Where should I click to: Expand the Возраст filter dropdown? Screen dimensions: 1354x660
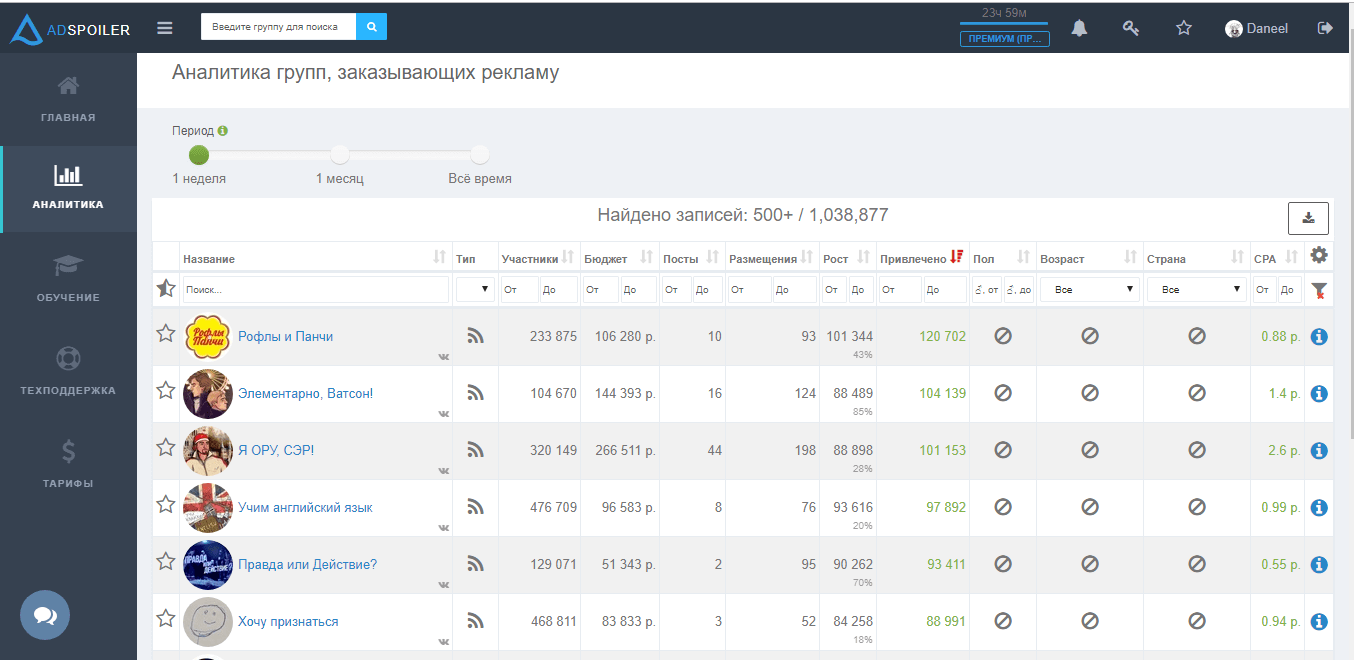pyautogui.click(x=1089, y=290)
